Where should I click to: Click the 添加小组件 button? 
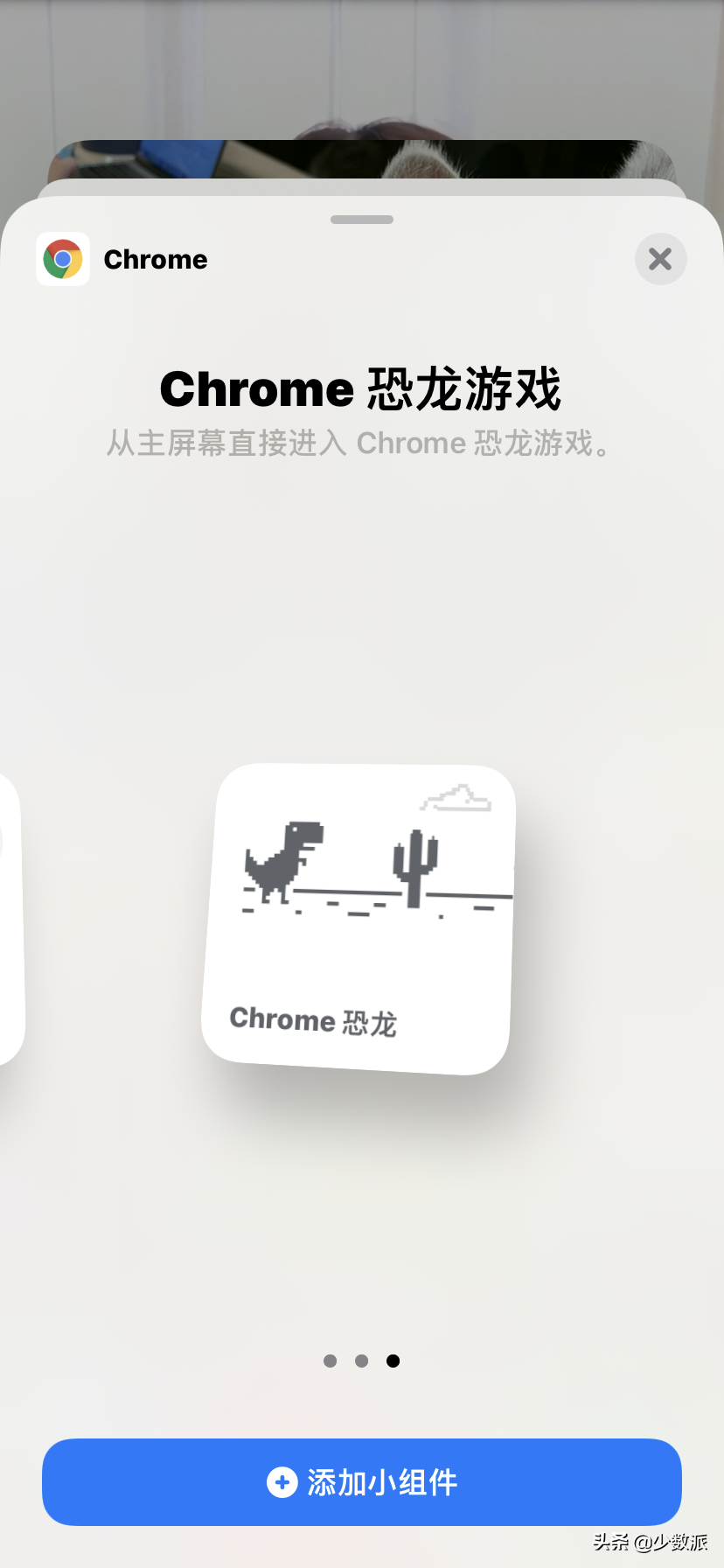click(362, 1482)
